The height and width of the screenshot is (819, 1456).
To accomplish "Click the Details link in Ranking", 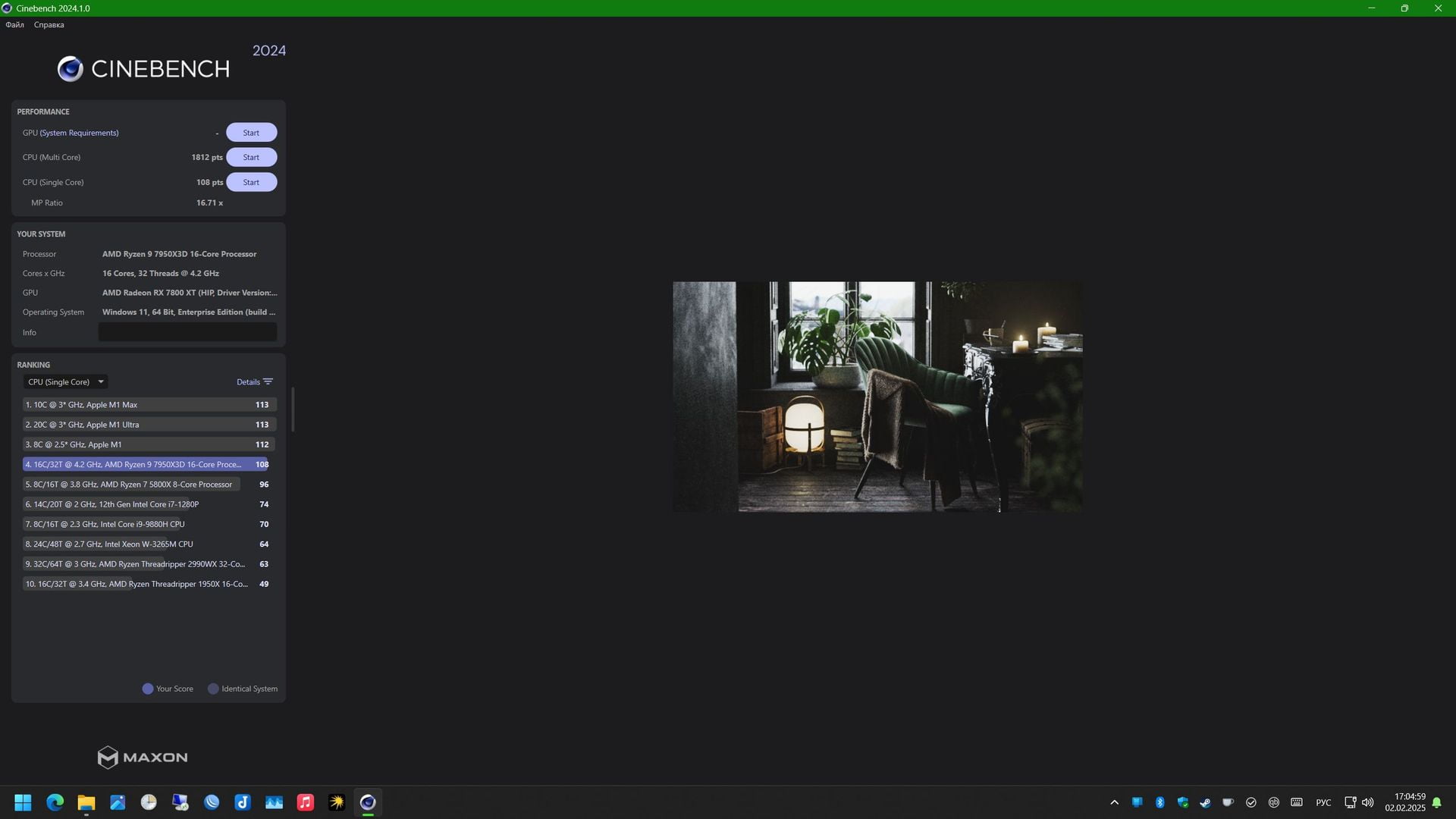I will [x=248, y=382].
